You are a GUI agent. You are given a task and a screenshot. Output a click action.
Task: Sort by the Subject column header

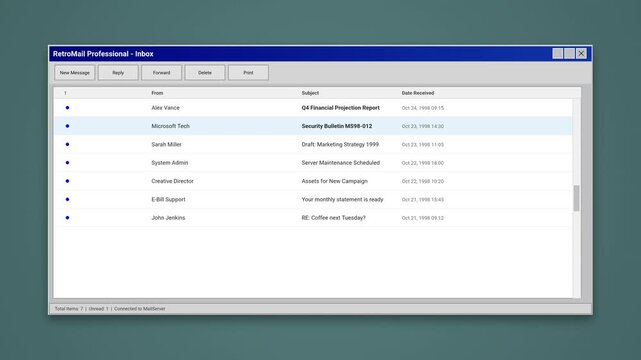pyautogui.click(x=310, y=93)
